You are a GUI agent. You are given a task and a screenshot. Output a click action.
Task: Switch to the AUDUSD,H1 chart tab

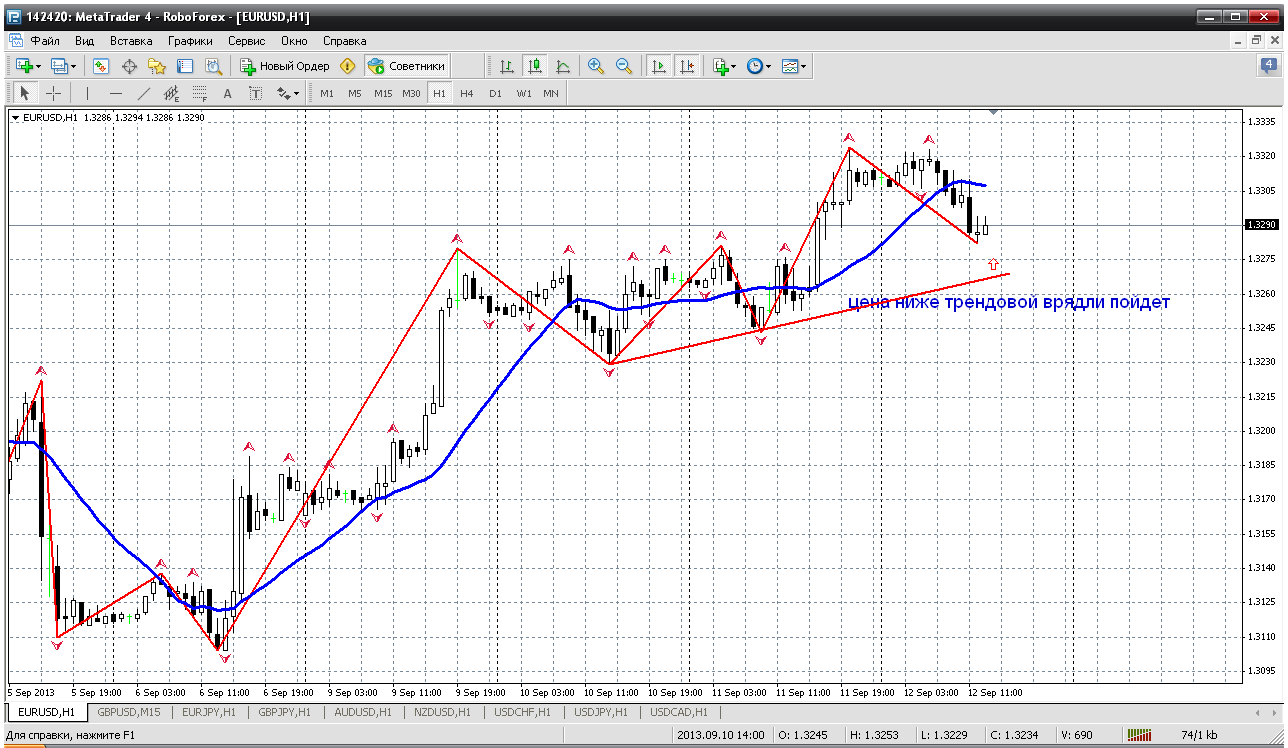click(363, 712)
